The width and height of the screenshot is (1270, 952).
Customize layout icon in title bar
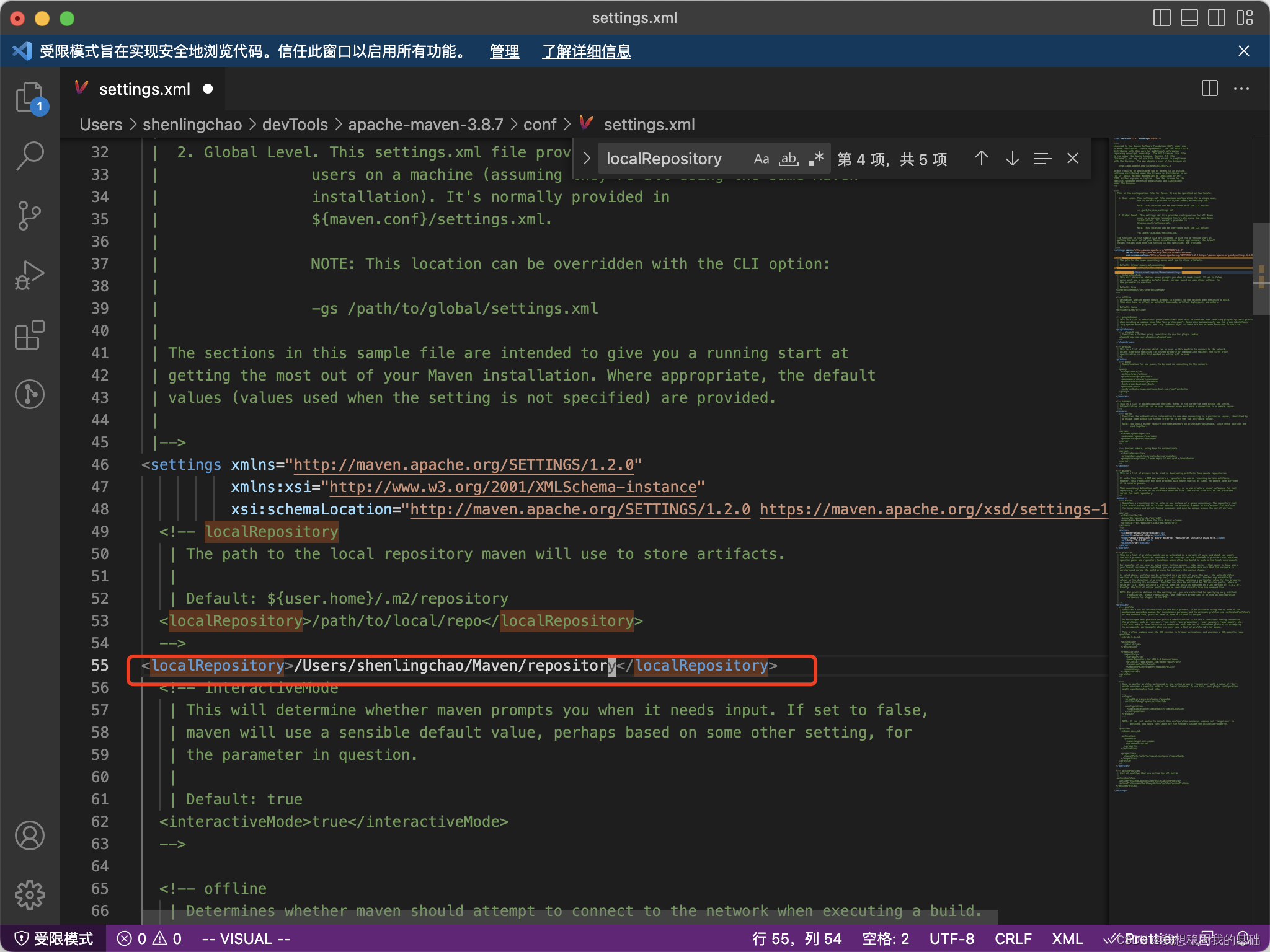[x=1244, y=18]
